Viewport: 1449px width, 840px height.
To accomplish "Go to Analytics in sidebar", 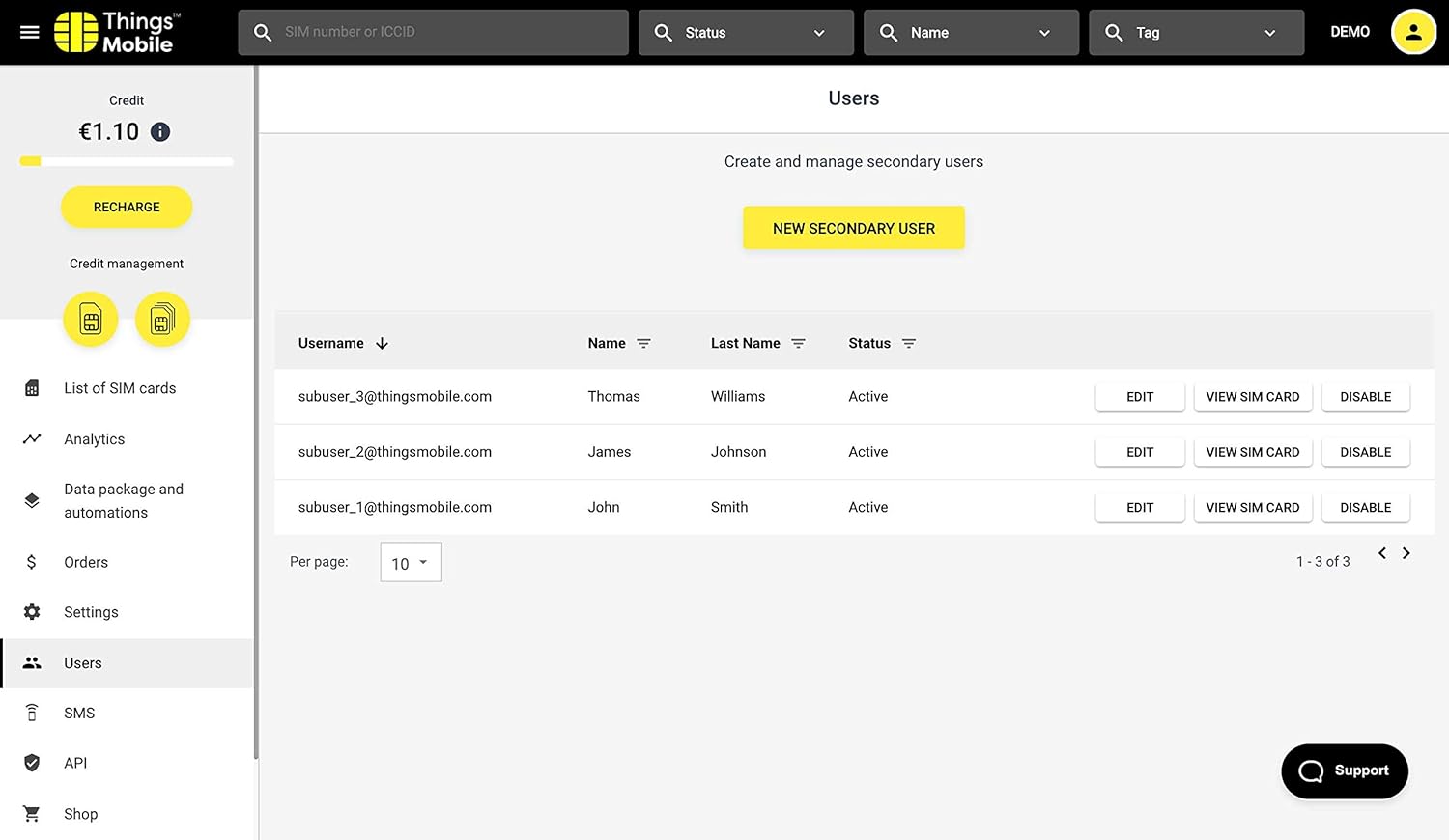I will click(94, 439).
